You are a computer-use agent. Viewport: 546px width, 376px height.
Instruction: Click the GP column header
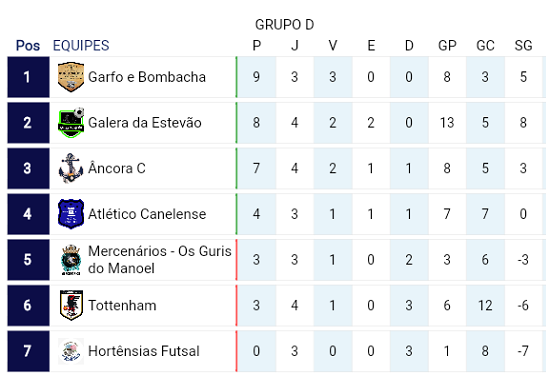(x=447, y=46)
